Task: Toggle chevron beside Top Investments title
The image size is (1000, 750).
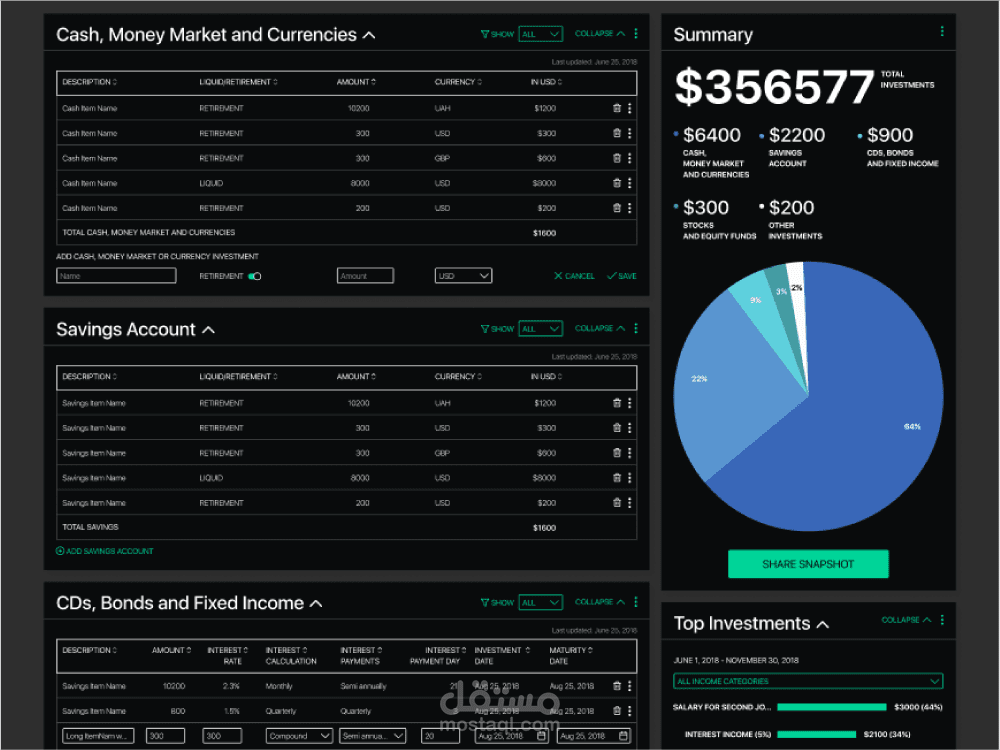Action: pos(823,625)
